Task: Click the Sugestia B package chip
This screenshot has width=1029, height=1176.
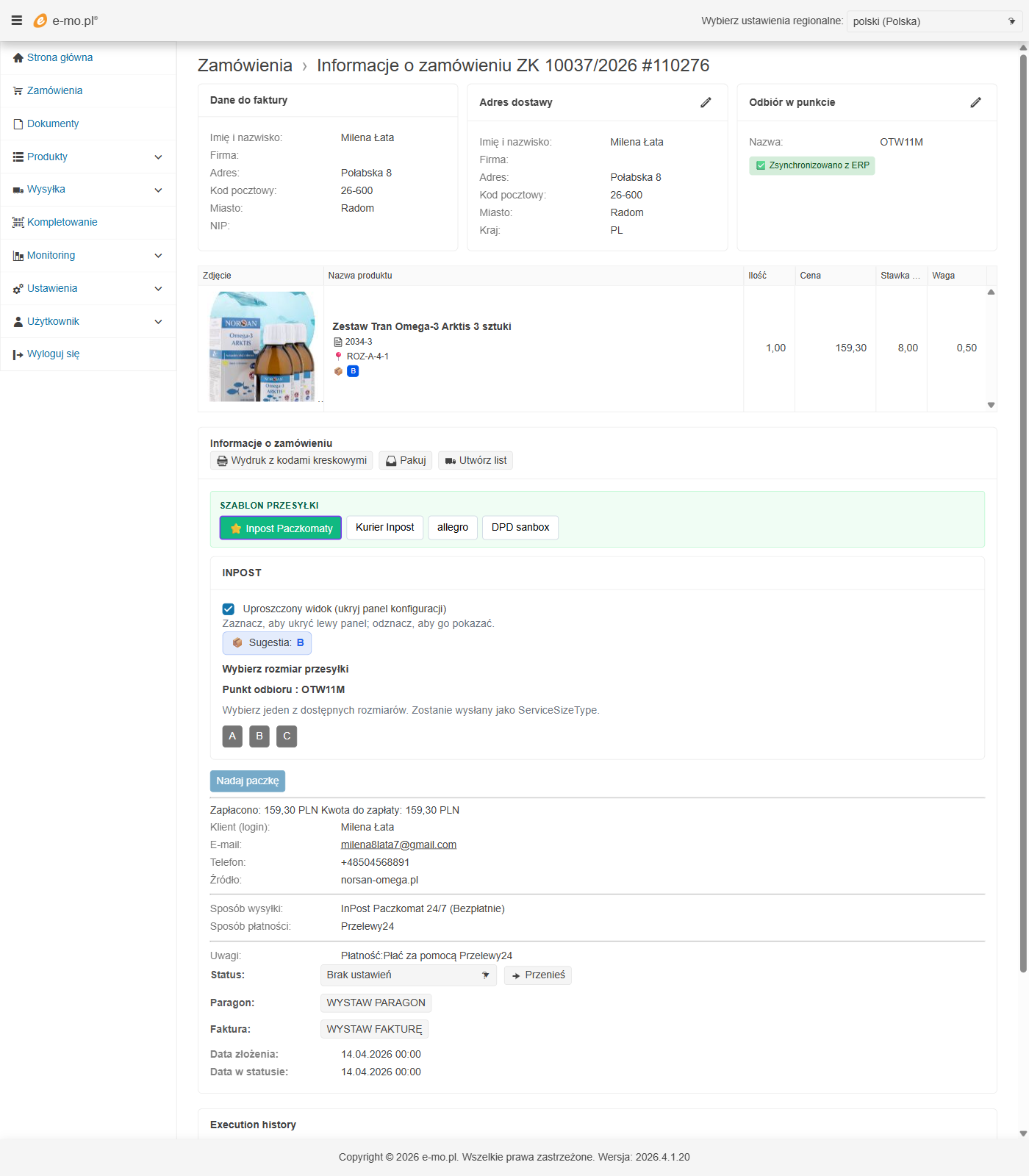Action: 267,643
